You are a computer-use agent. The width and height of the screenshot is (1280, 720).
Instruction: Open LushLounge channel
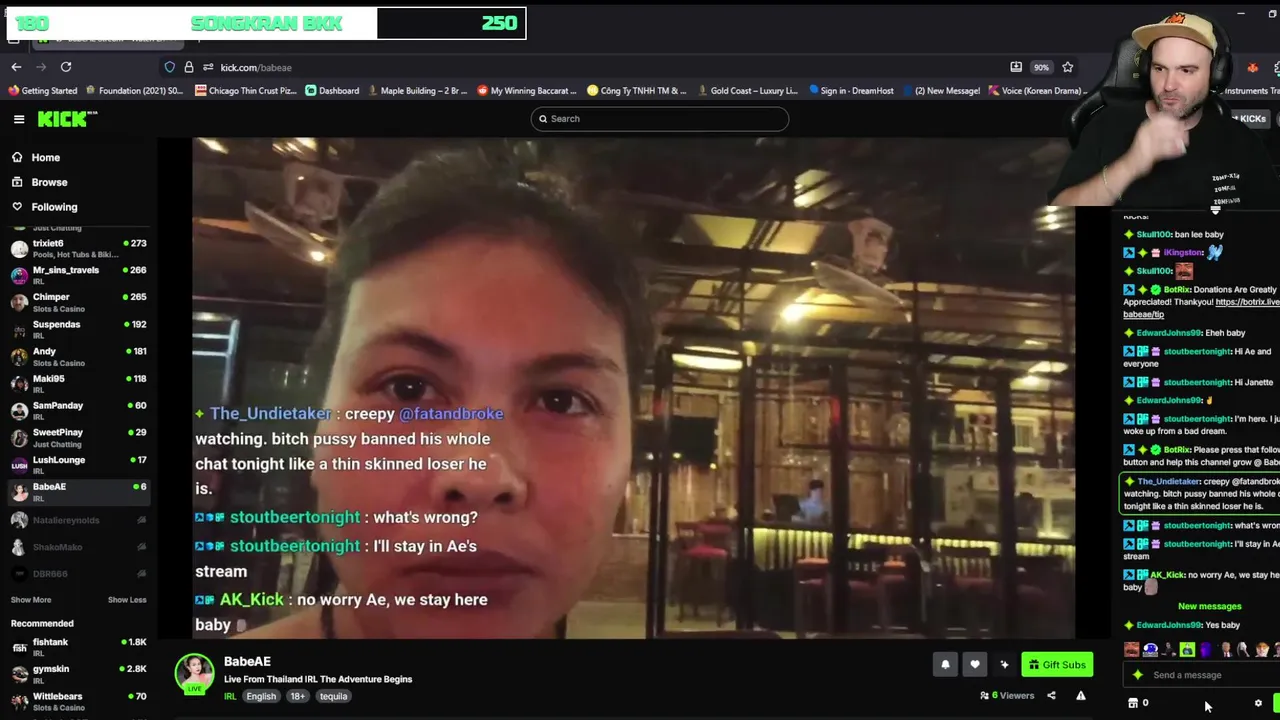[x=78, y=464]
